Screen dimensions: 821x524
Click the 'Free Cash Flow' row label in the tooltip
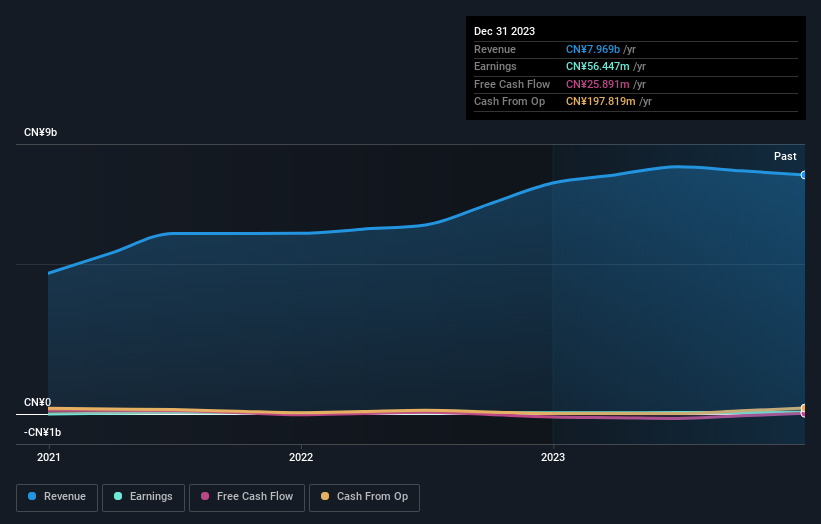coord(512,84)
